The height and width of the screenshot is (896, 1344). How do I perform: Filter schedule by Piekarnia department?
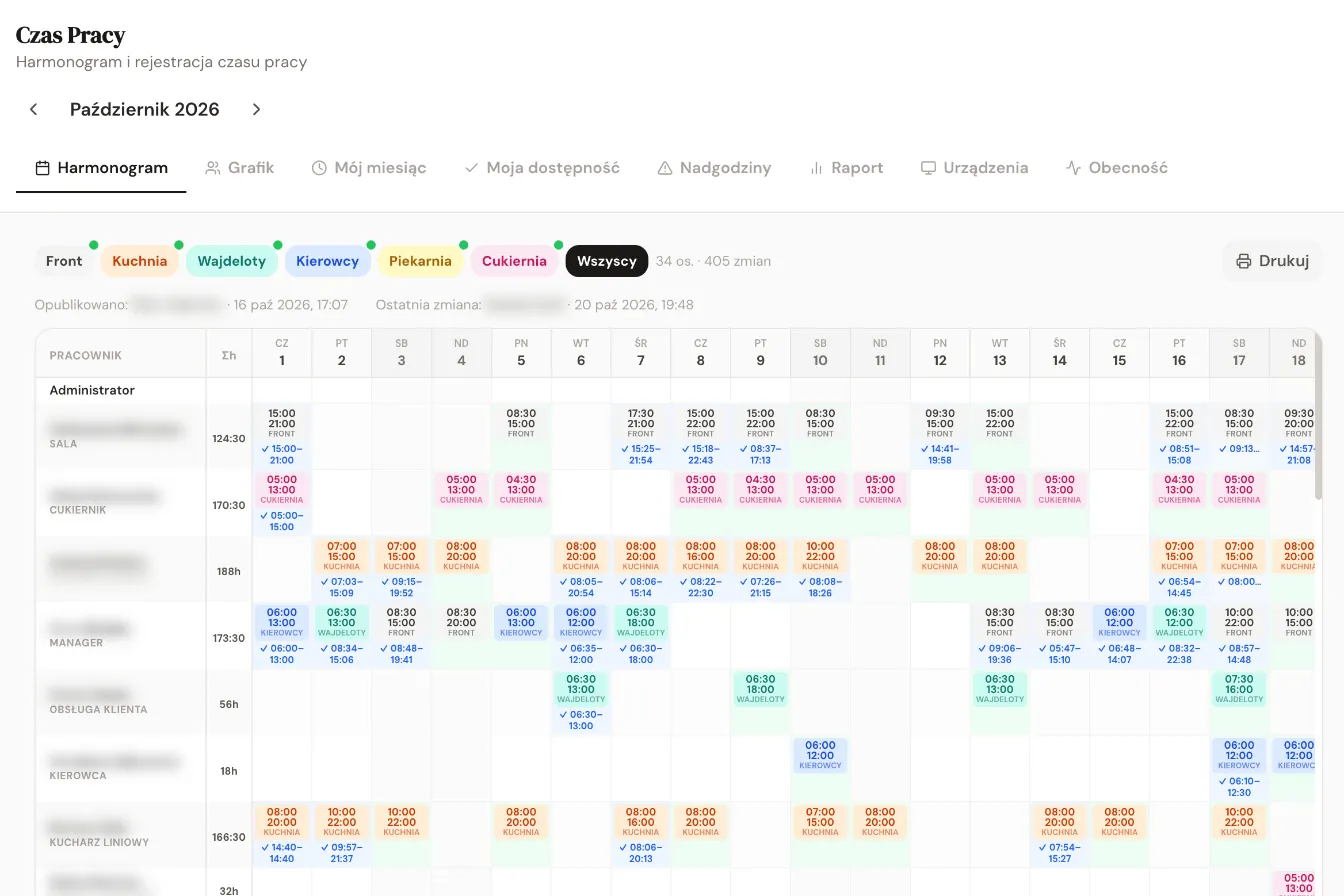421,261
